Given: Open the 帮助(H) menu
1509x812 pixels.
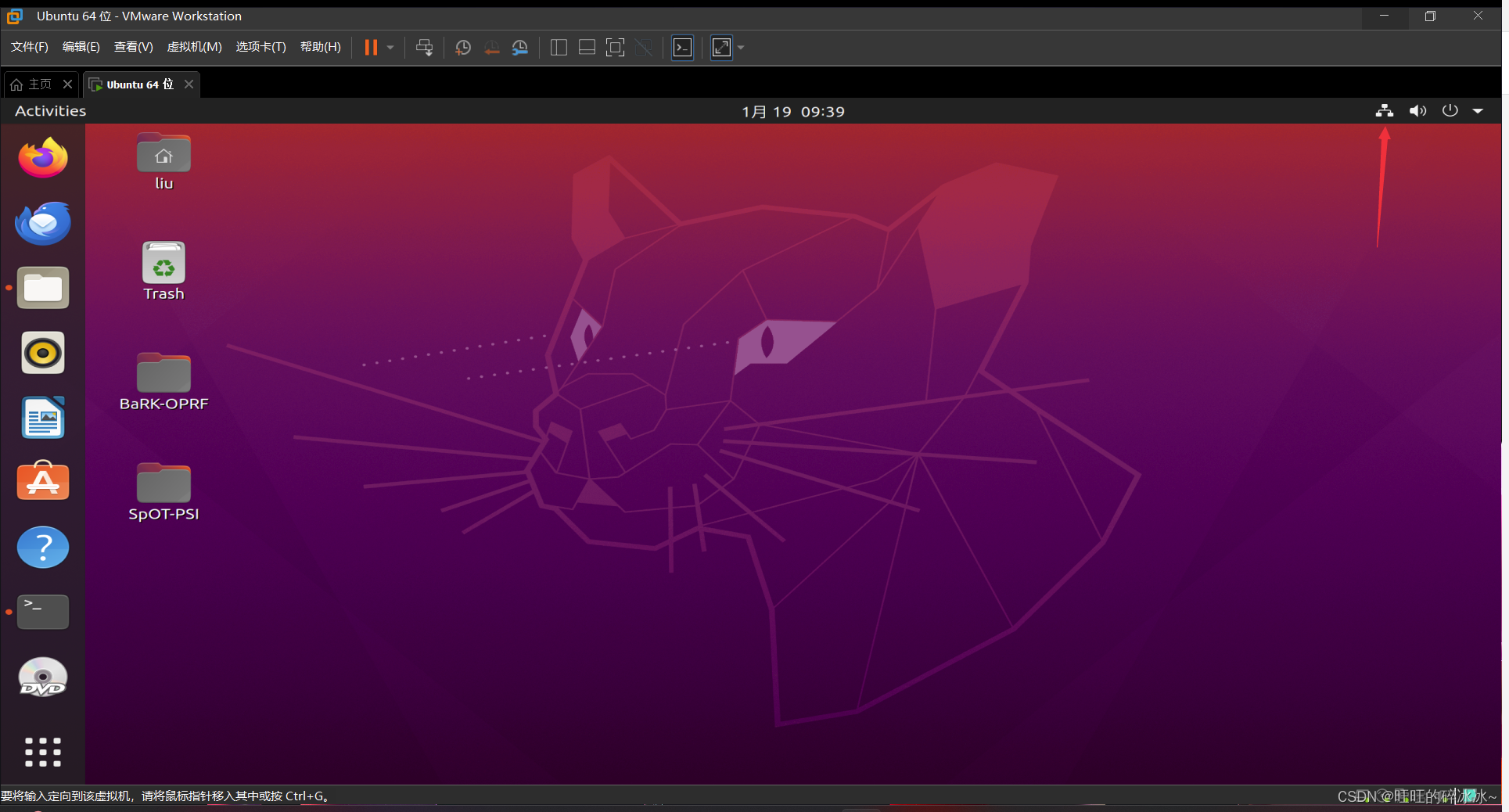Looking at the screenshot, I should tap(321, 47).
